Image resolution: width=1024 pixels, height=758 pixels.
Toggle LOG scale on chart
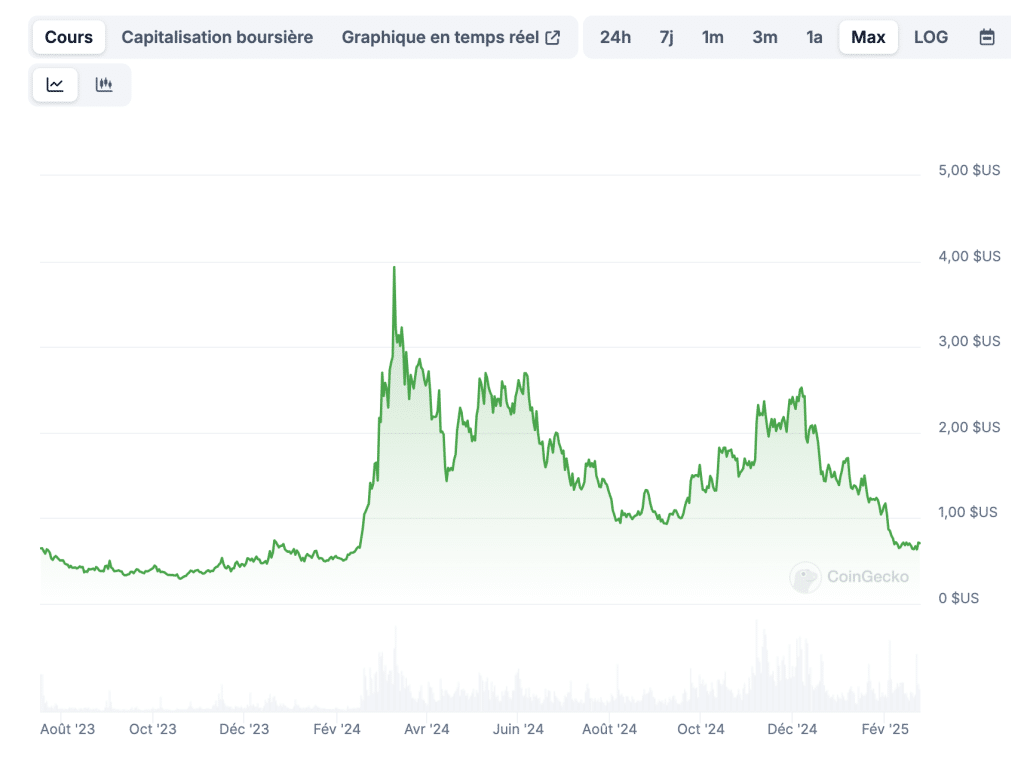931,37
